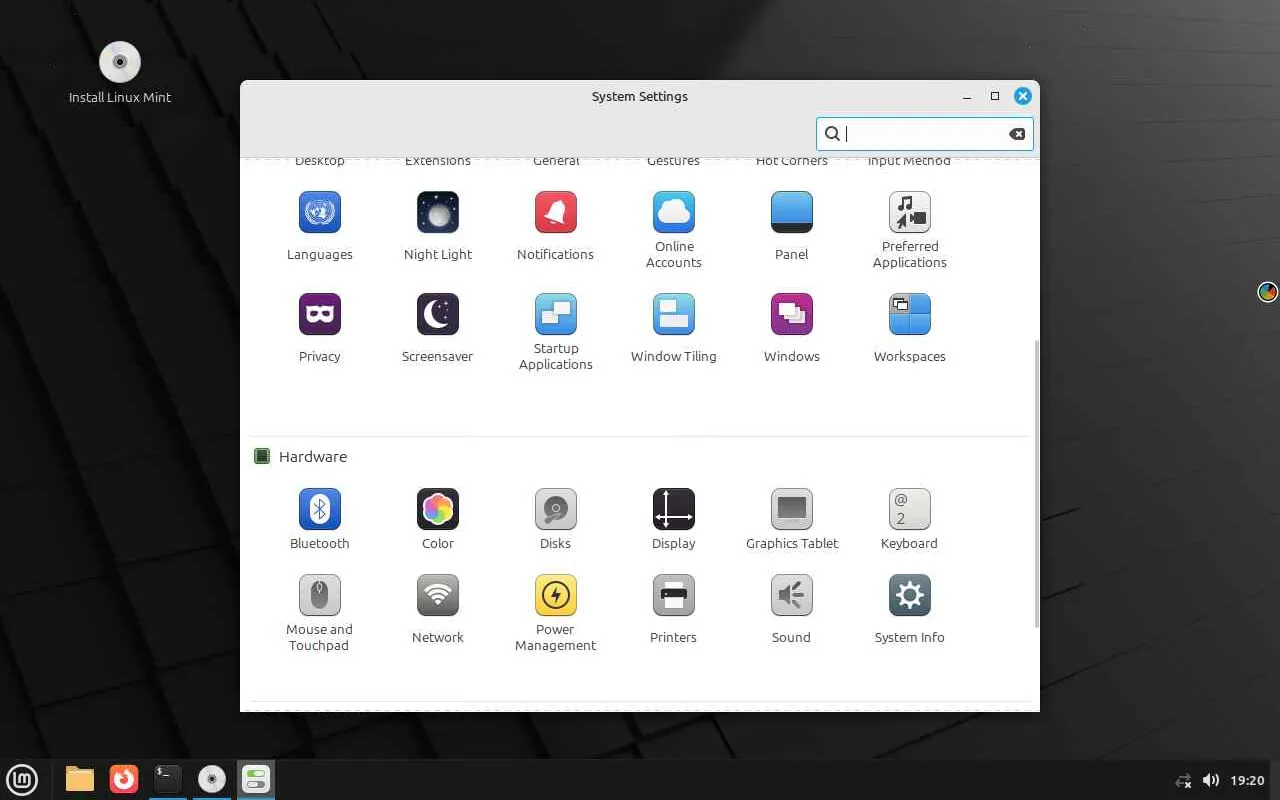
Task: Click the System Settings vertical scrollbar
Action: coord(1036,484)
